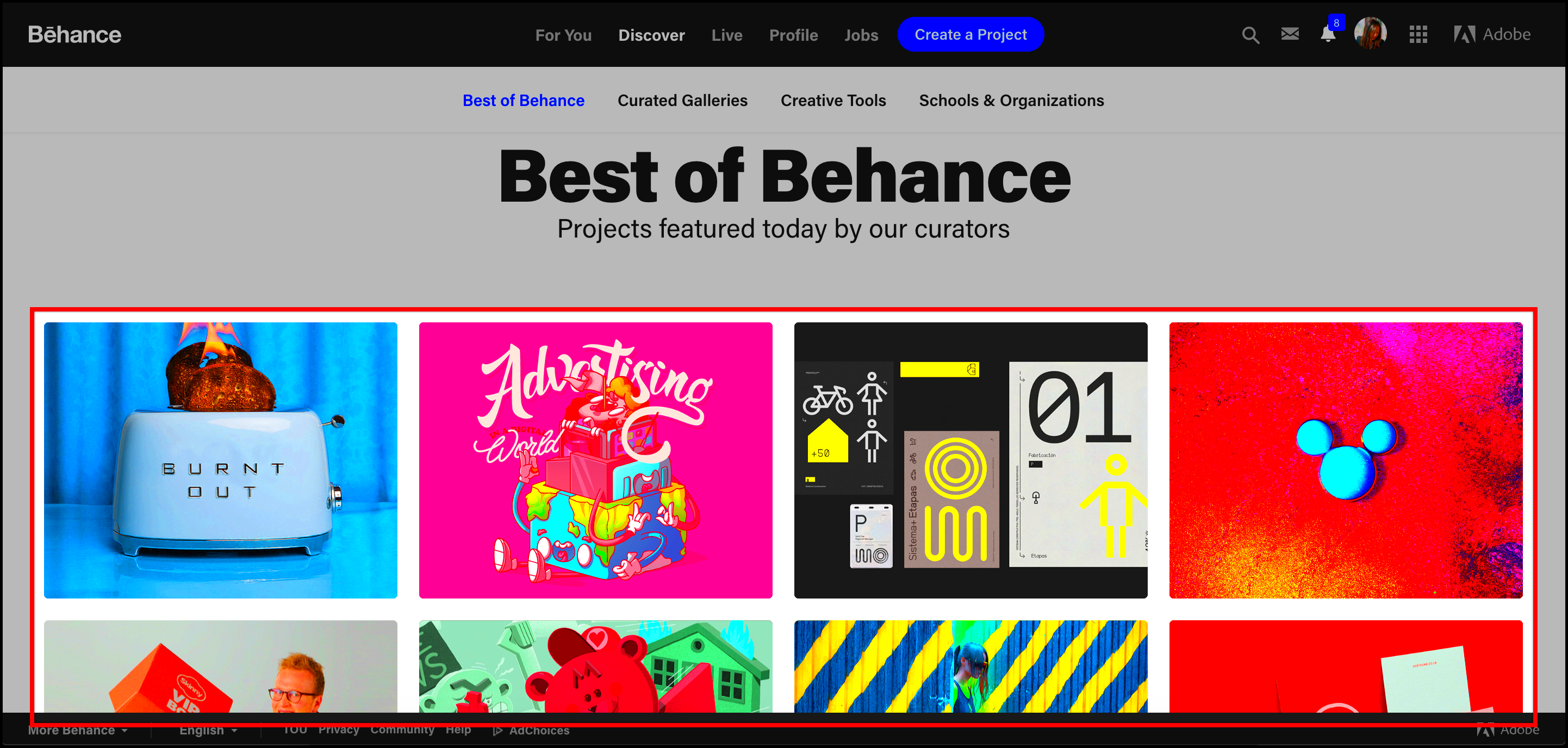Viewport: 1568px width, 748px height.
Task: Click the Discover nav link
Action: pyautogui.click(x=652, y=34)
